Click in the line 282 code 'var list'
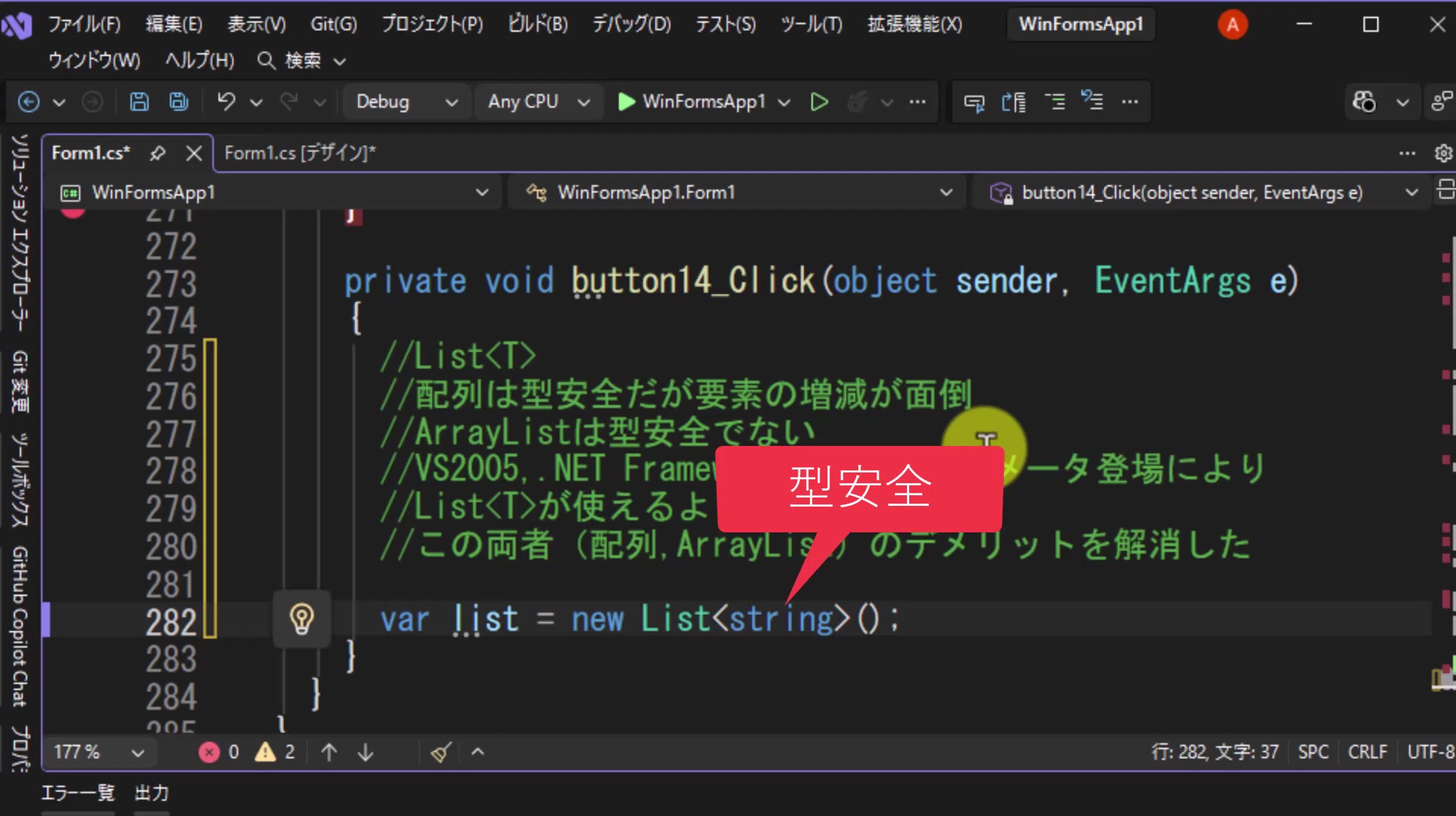Image resolution: width=1456 pixels, height=816 pixels. [449, 619]
